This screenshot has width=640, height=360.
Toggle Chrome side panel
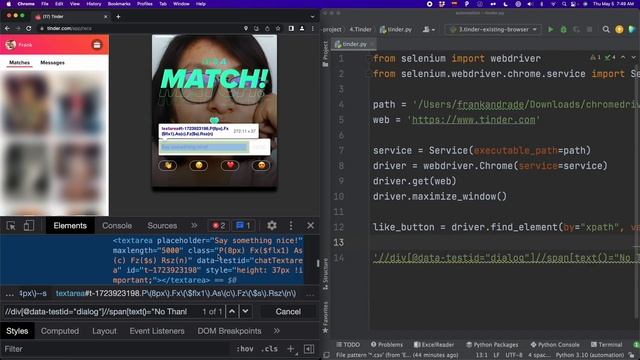291,28
